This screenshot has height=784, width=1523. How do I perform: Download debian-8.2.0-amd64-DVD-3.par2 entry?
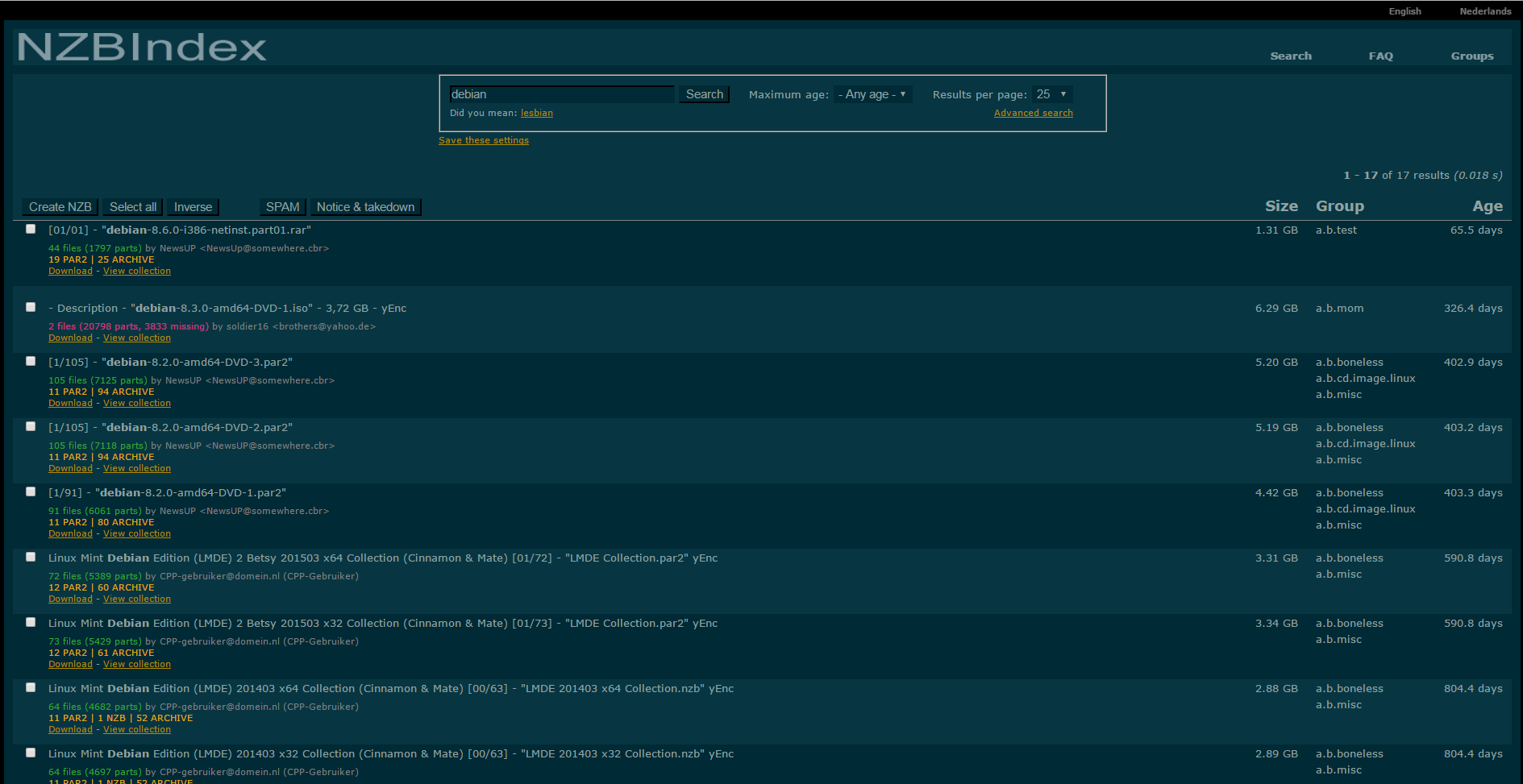pos(70,403)
